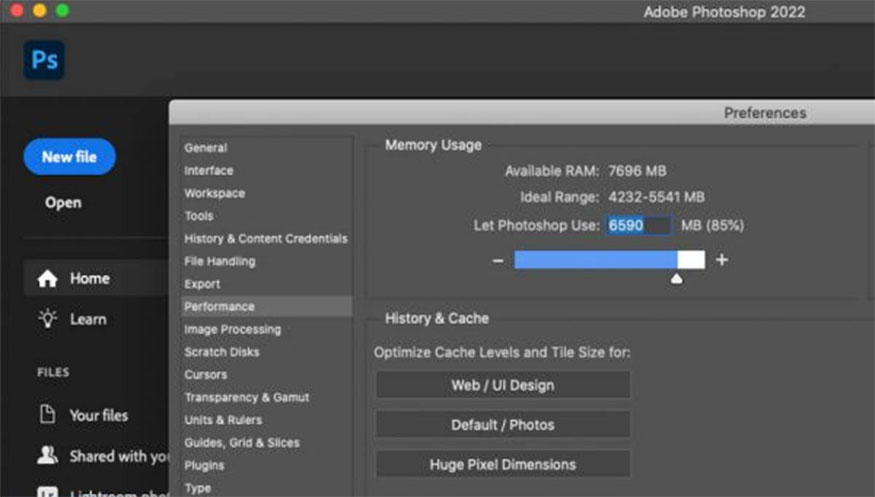Open History & Content Credentials preferences
Screen dimensions: 875x497
click(265, 239)
